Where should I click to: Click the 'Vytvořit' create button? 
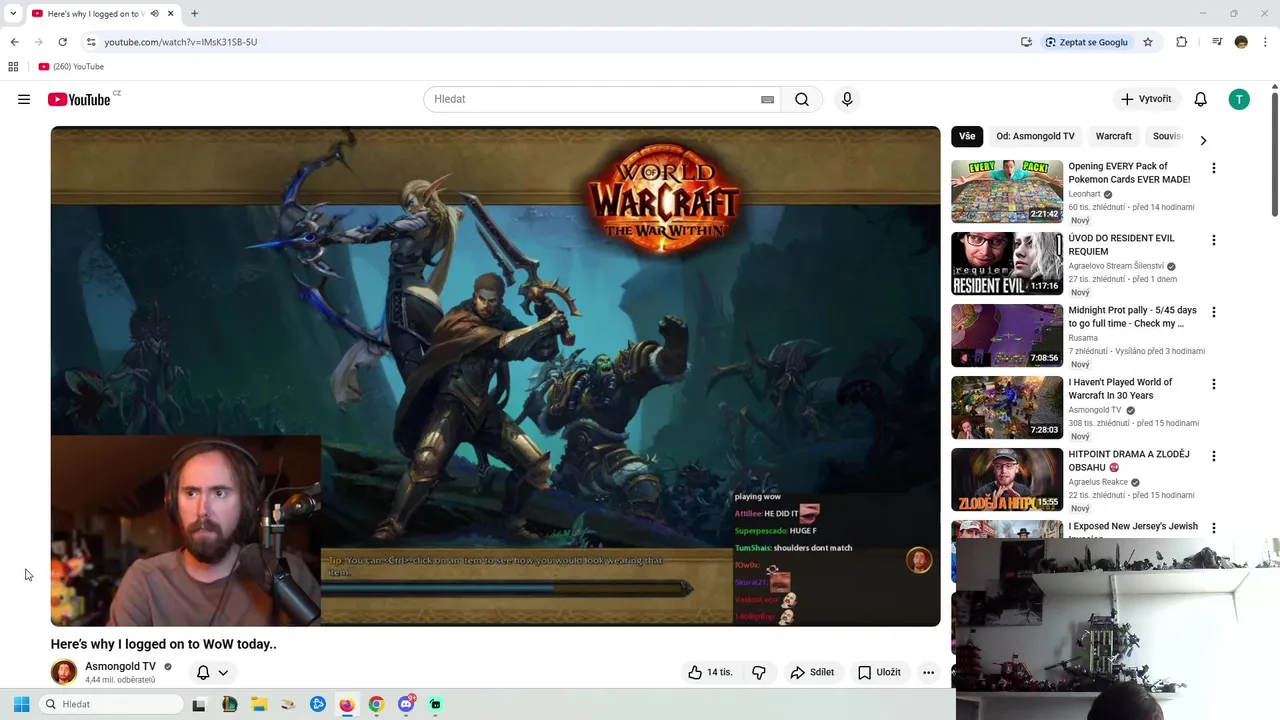(1146, 99)
